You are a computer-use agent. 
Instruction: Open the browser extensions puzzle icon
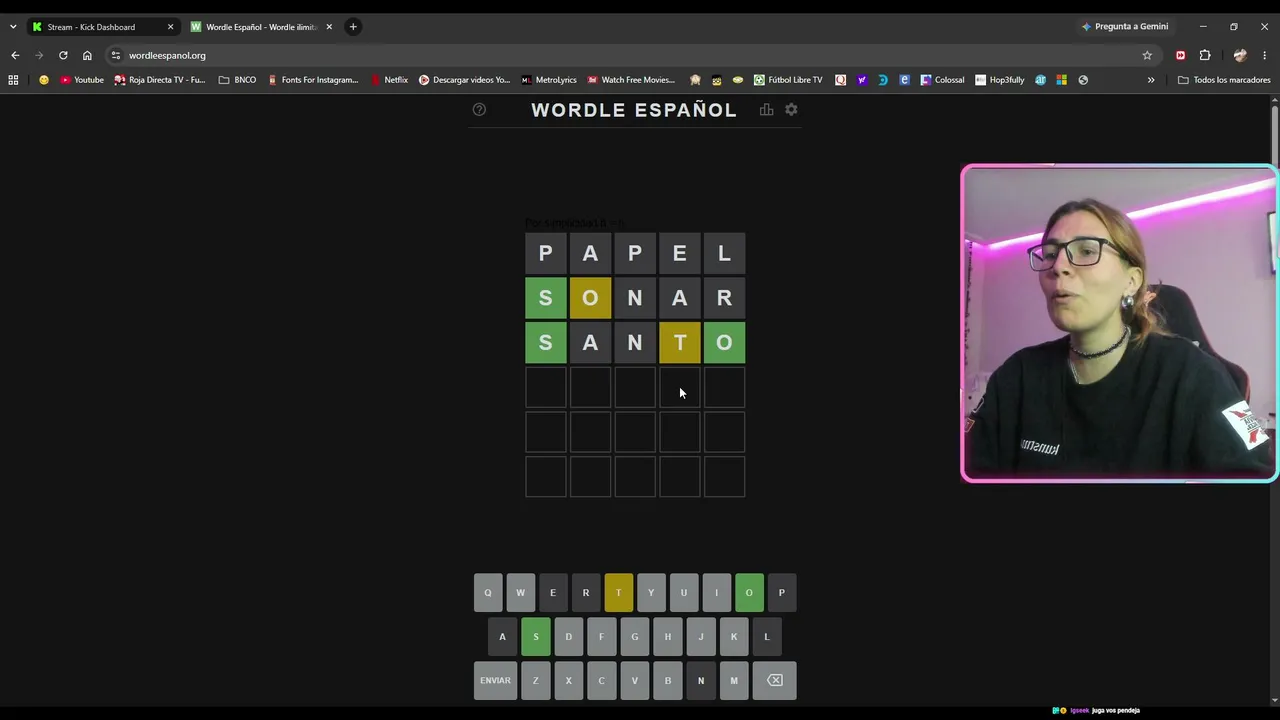(1205, 55)
